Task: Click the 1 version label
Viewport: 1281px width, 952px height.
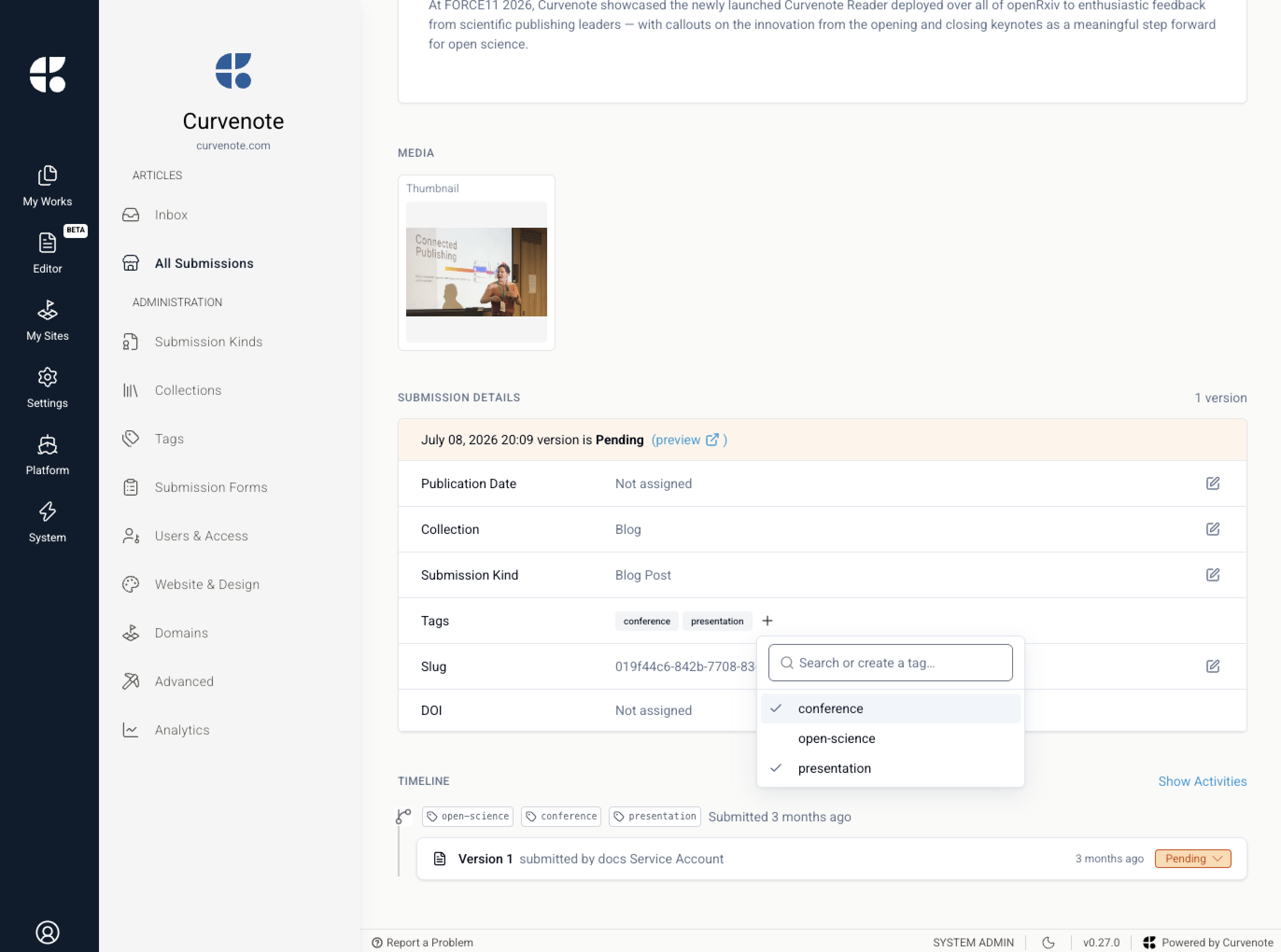Action: click(1220, 398)
